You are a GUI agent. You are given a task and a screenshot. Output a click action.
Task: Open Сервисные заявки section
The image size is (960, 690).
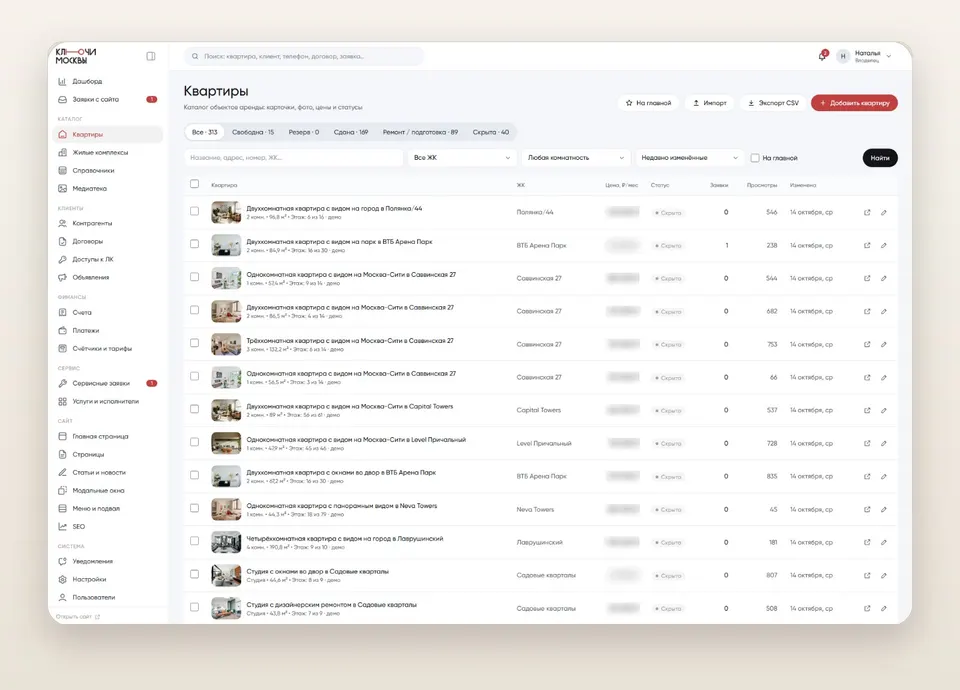[x=101, y=383]
